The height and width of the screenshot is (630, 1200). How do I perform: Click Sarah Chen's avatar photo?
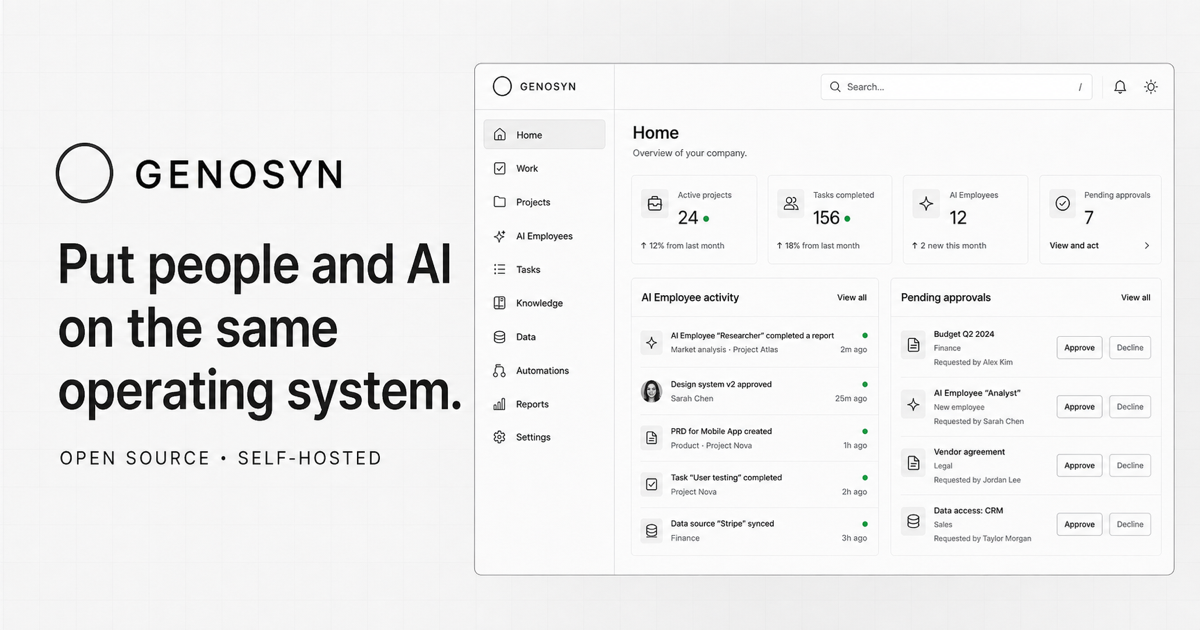[652, 391]
